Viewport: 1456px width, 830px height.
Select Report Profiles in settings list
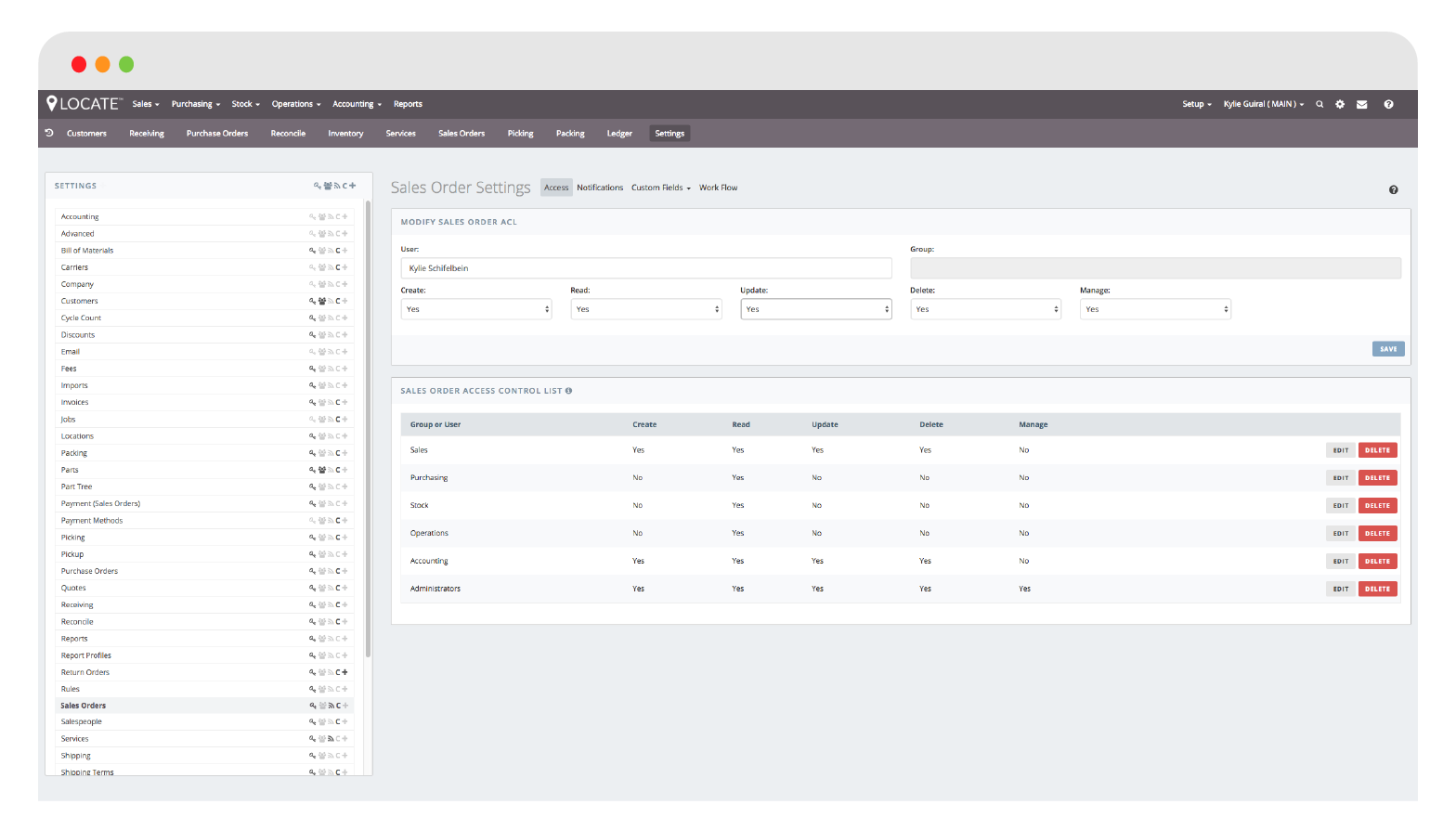point(86,655)
